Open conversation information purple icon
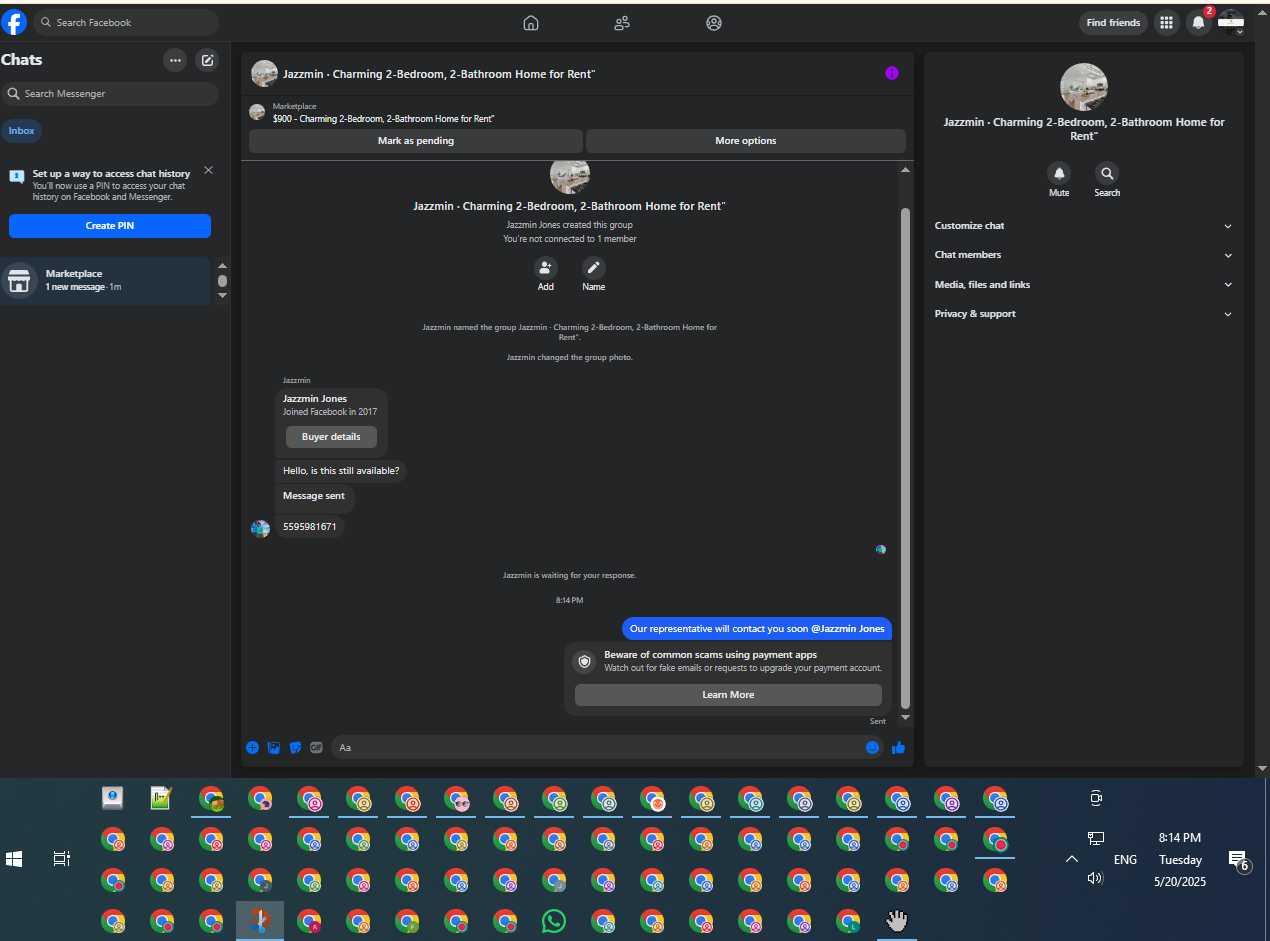This screenshot has width=1270, height=941. point(892,73)
